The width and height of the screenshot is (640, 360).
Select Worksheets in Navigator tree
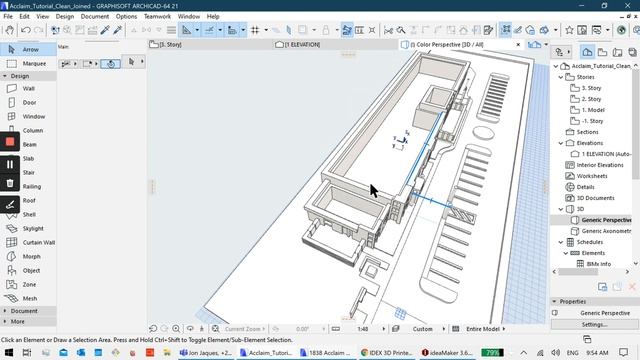pos(586,176)
